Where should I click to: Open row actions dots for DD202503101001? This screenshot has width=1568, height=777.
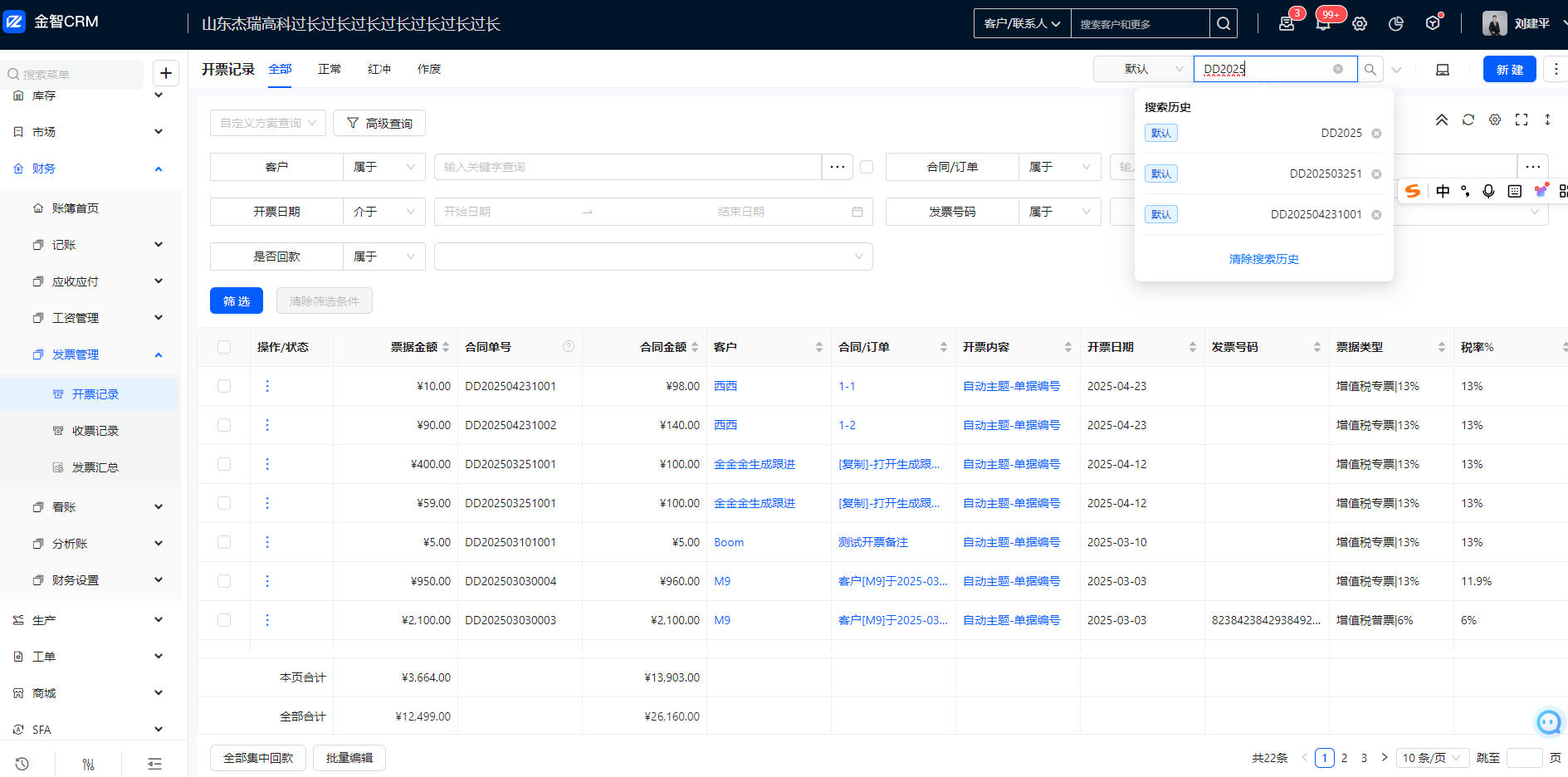(x=267, y=542)
